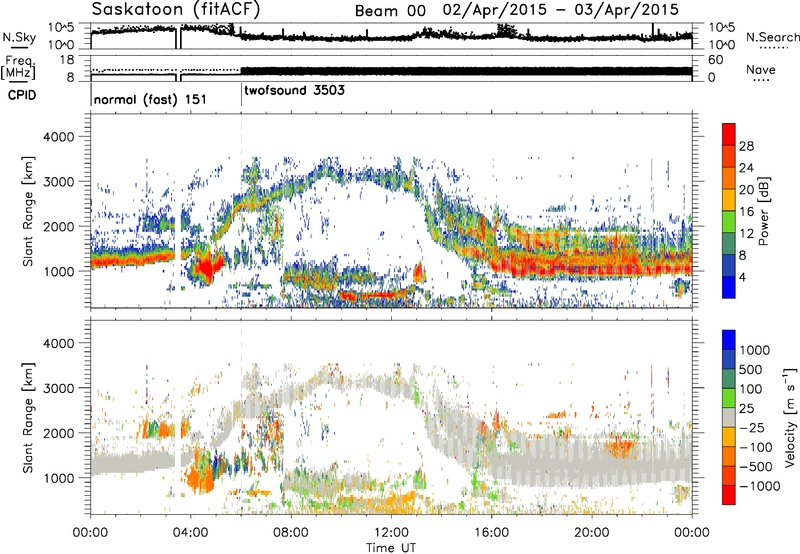The width and height of the screenshot is (800, 554).
Task: Click the '10^5' label beside N.Search
Action: [721, 28]
